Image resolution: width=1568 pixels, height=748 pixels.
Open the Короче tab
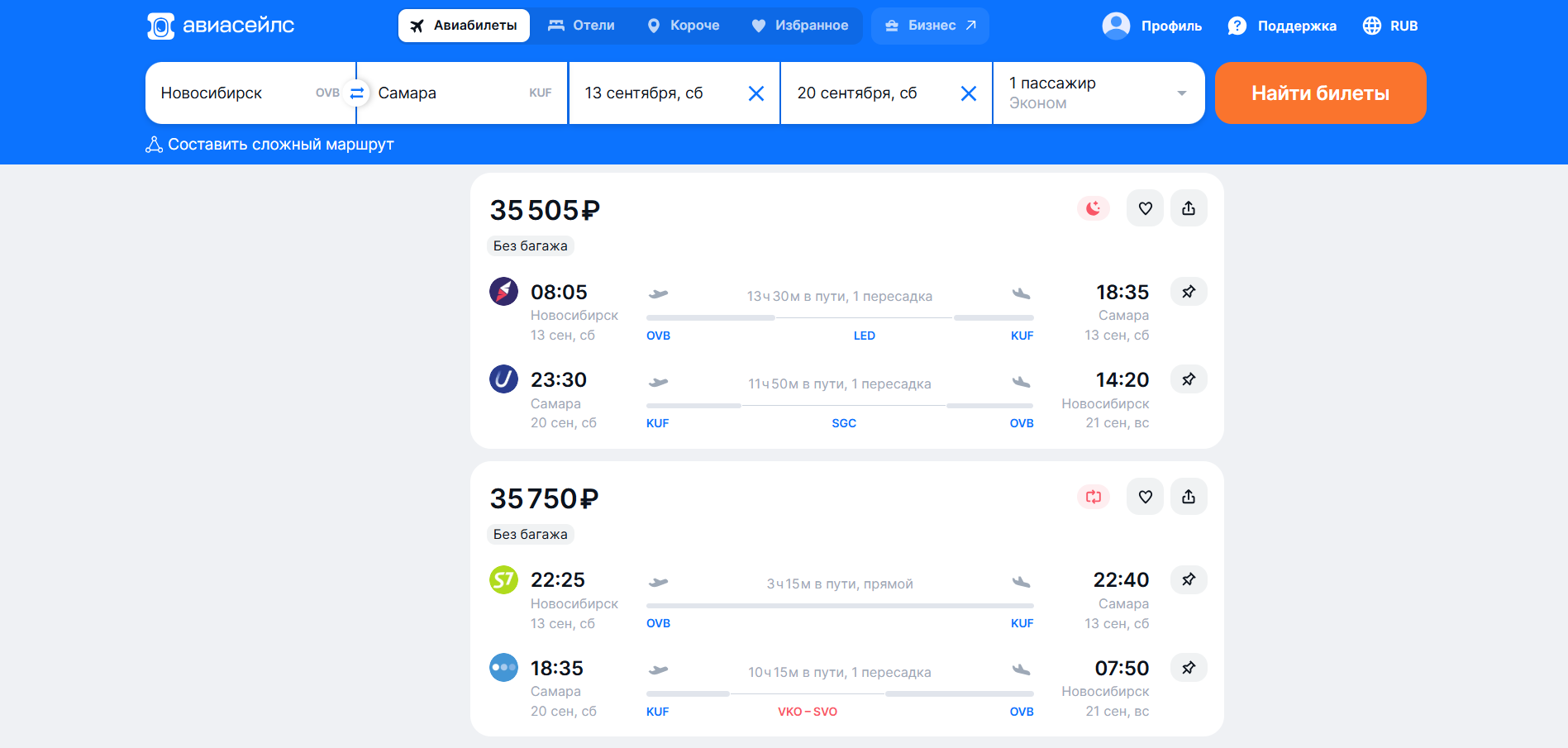[x=684, y=26]
